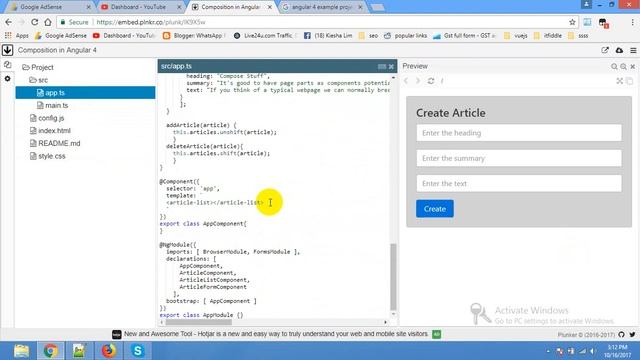Open README.md file
Image resolution: width=640 pixels, height=360 pixels.
tap(55, 143)
